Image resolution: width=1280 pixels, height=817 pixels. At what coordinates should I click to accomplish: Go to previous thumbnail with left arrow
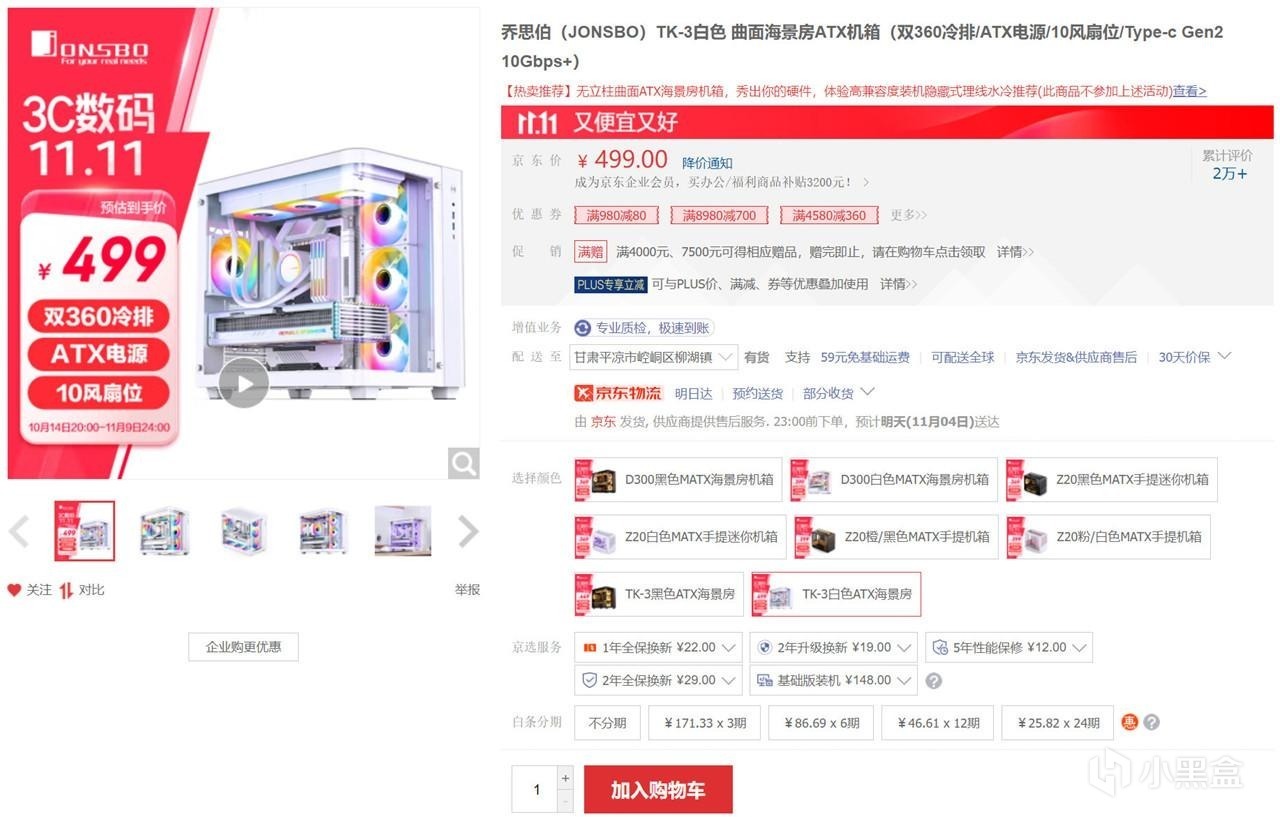coord(19,531)
